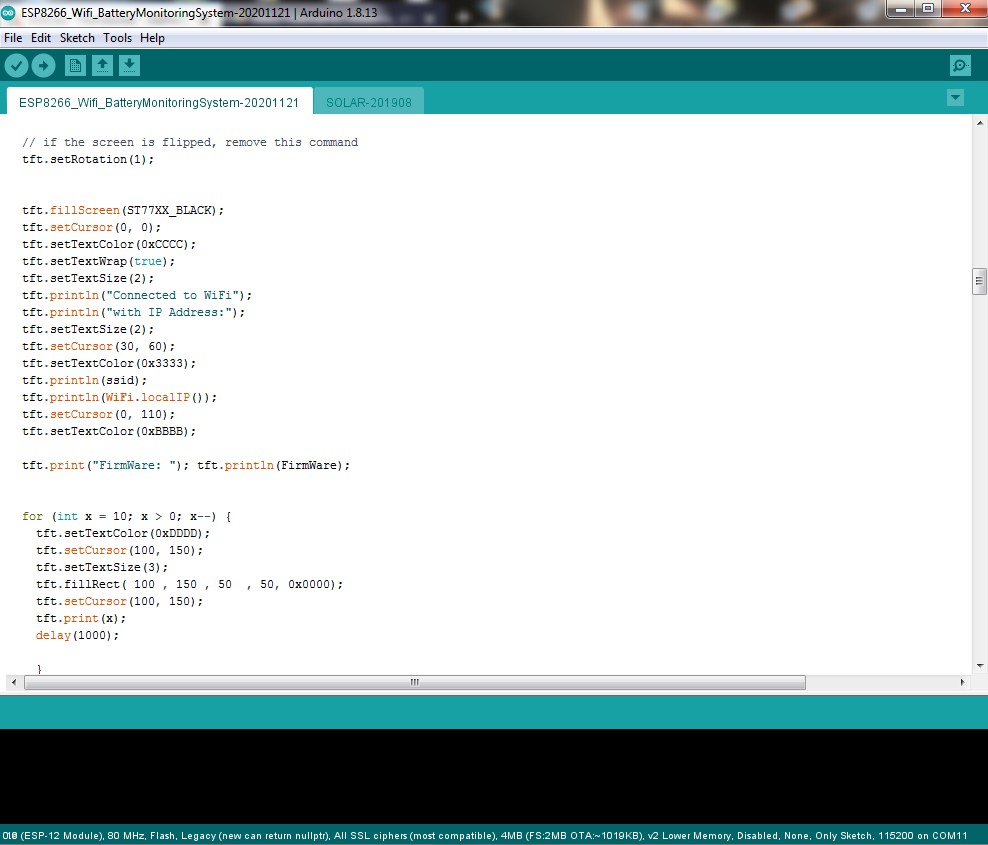This screenshot has width=988, height=845.
Task: Click the "Connected to WiFi" println line
Action: tap(137, 296)
